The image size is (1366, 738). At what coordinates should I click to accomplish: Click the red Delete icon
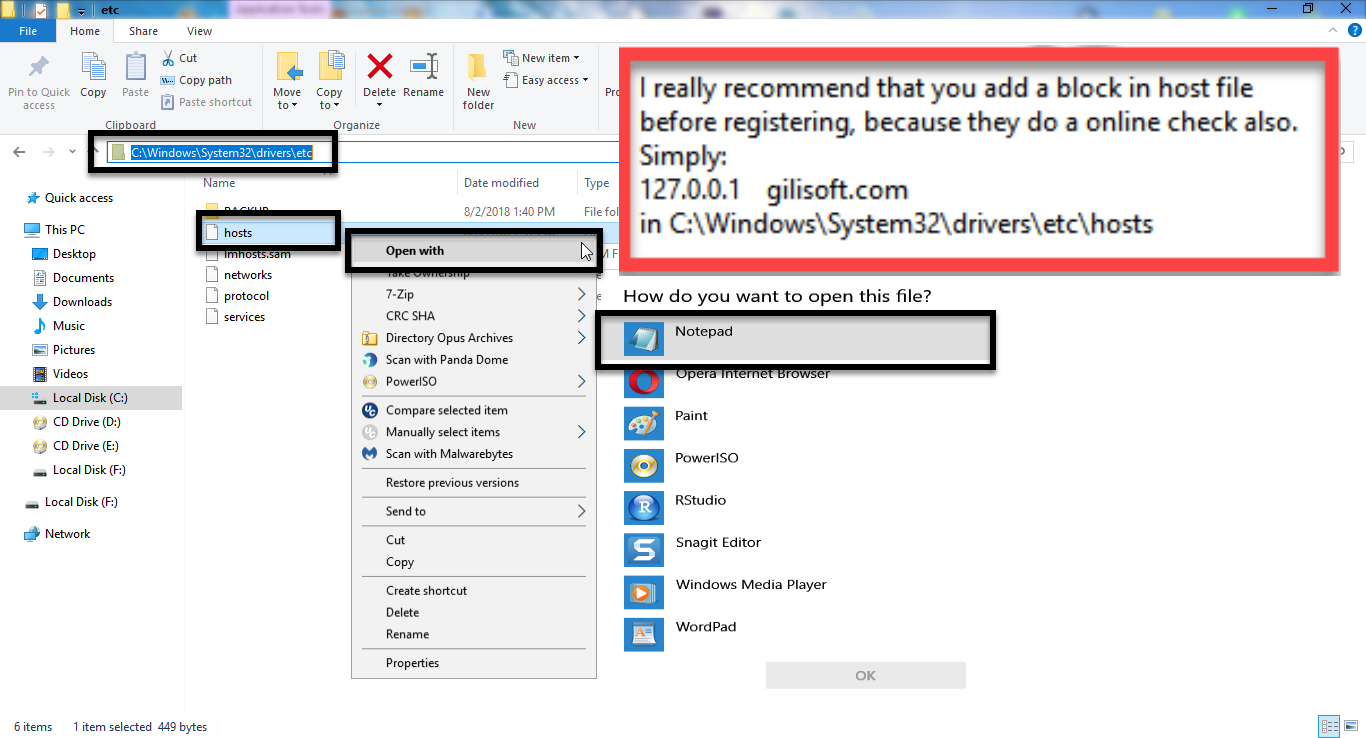coord(380,67)
